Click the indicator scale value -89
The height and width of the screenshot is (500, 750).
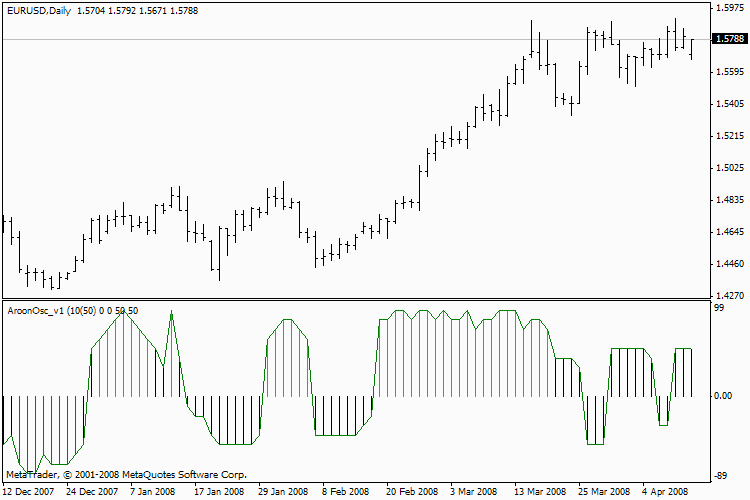(721, 476)
